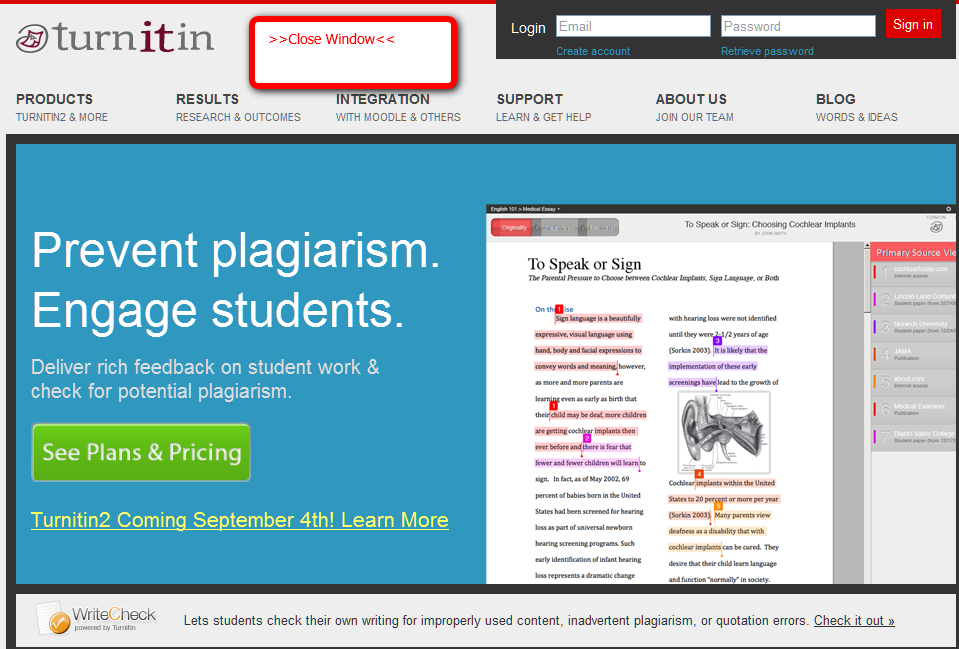
Task: Select the Originality tab in the viewer
Action: click(x=512, y=228)
